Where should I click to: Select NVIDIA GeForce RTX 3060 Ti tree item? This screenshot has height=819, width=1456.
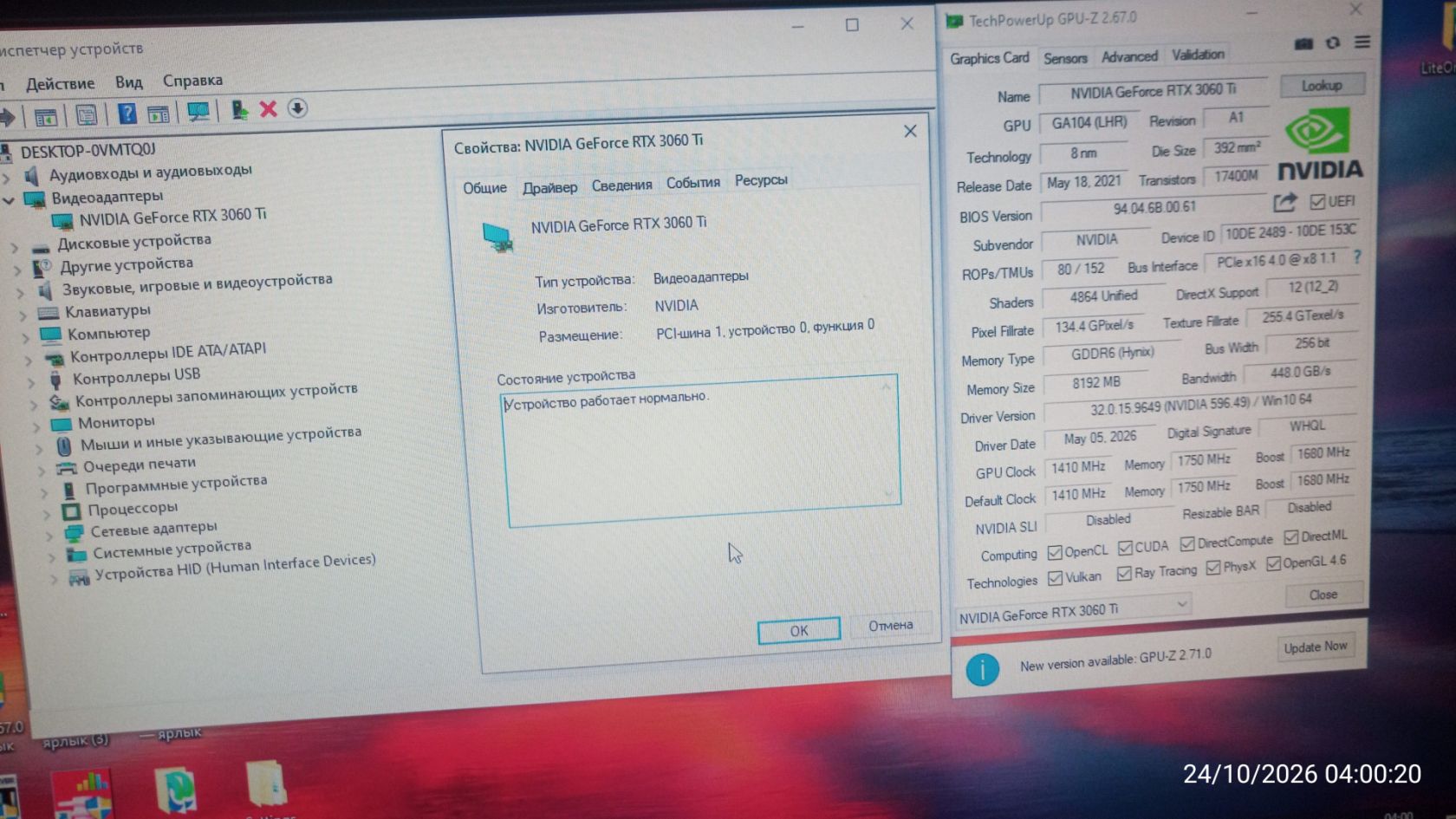click(x=172, y=217)
